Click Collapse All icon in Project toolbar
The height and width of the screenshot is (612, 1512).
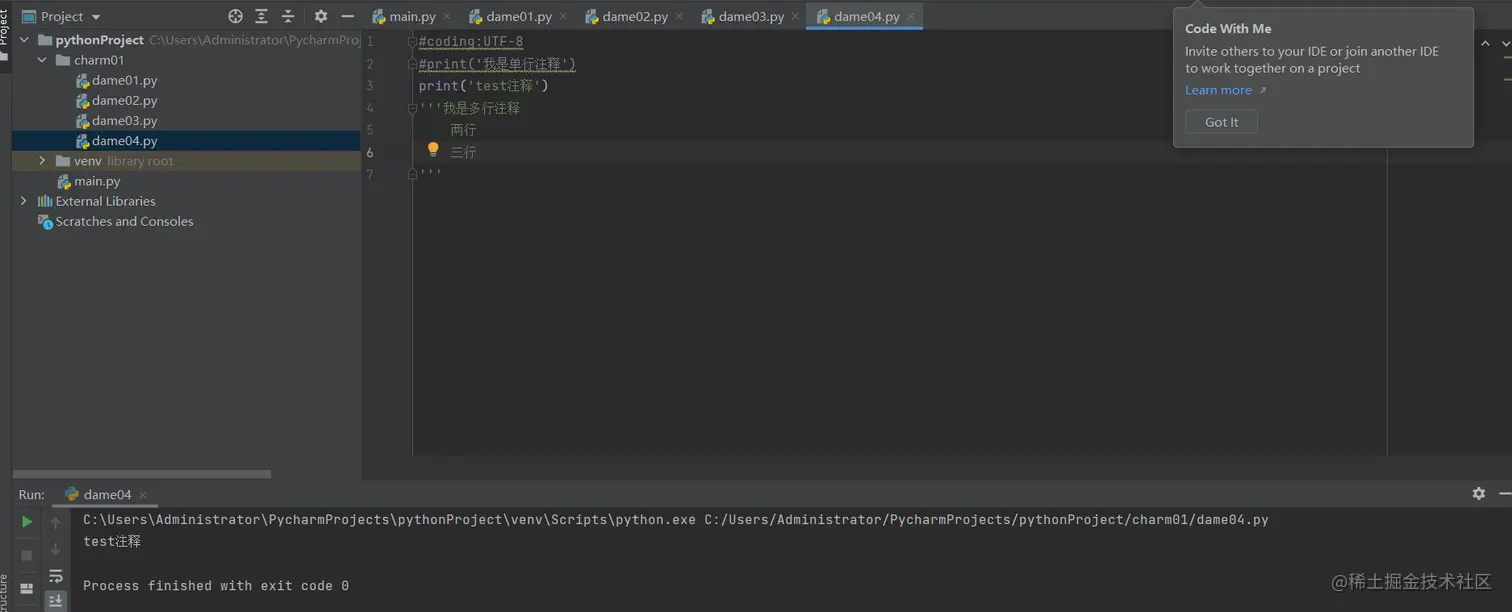pyautogui.click(x=288, y=16)
